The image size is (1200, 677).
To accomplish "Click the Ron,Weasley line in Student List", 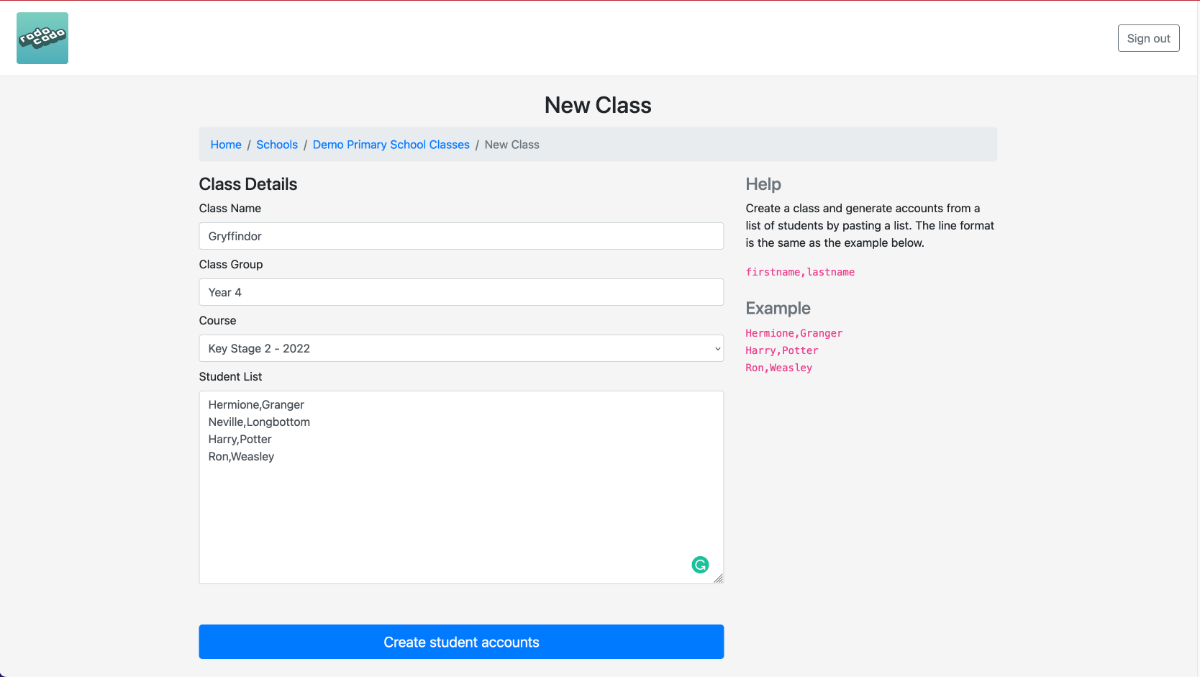I will pos(239,456).
